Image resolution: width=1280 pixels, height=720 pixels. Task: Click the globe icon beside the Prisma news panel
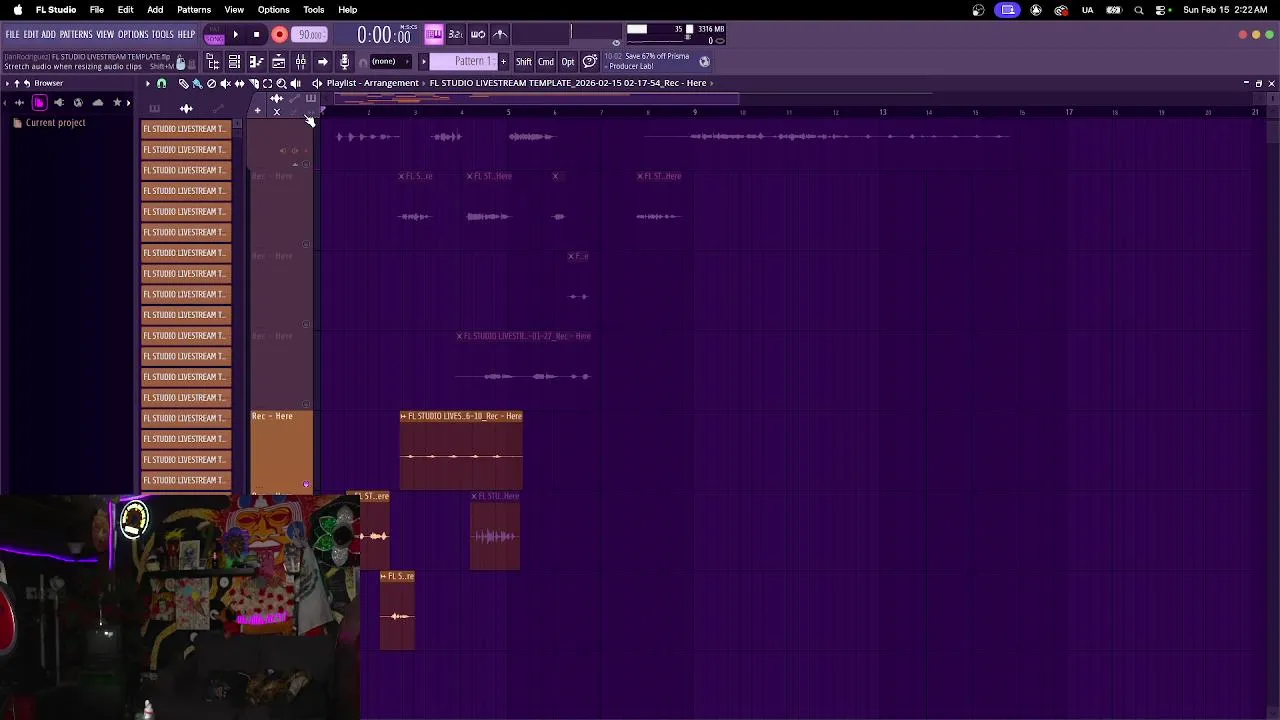pos(705,61)
